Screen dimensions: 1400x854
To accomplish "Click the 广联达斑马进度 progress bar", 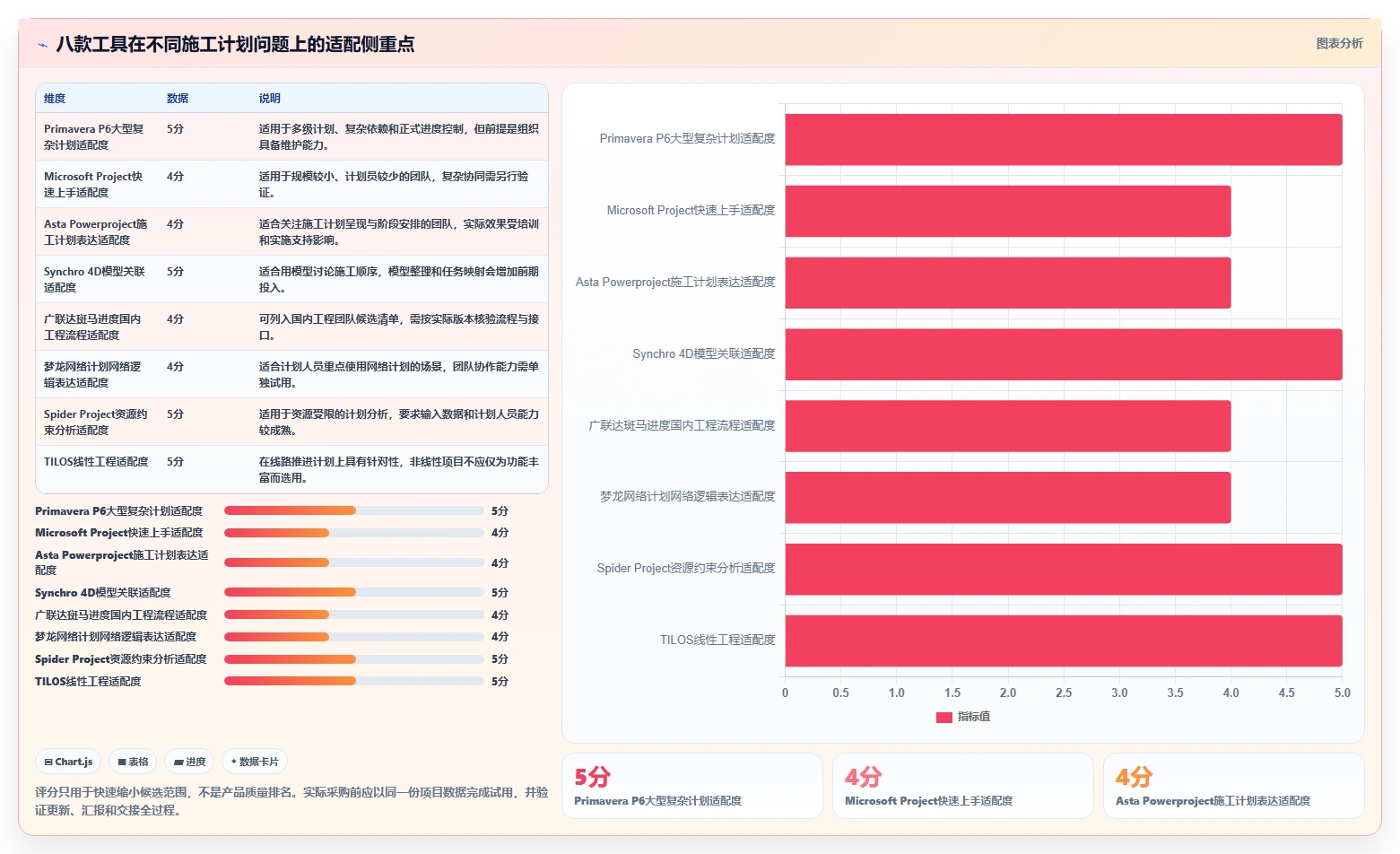I will (354, 614).
